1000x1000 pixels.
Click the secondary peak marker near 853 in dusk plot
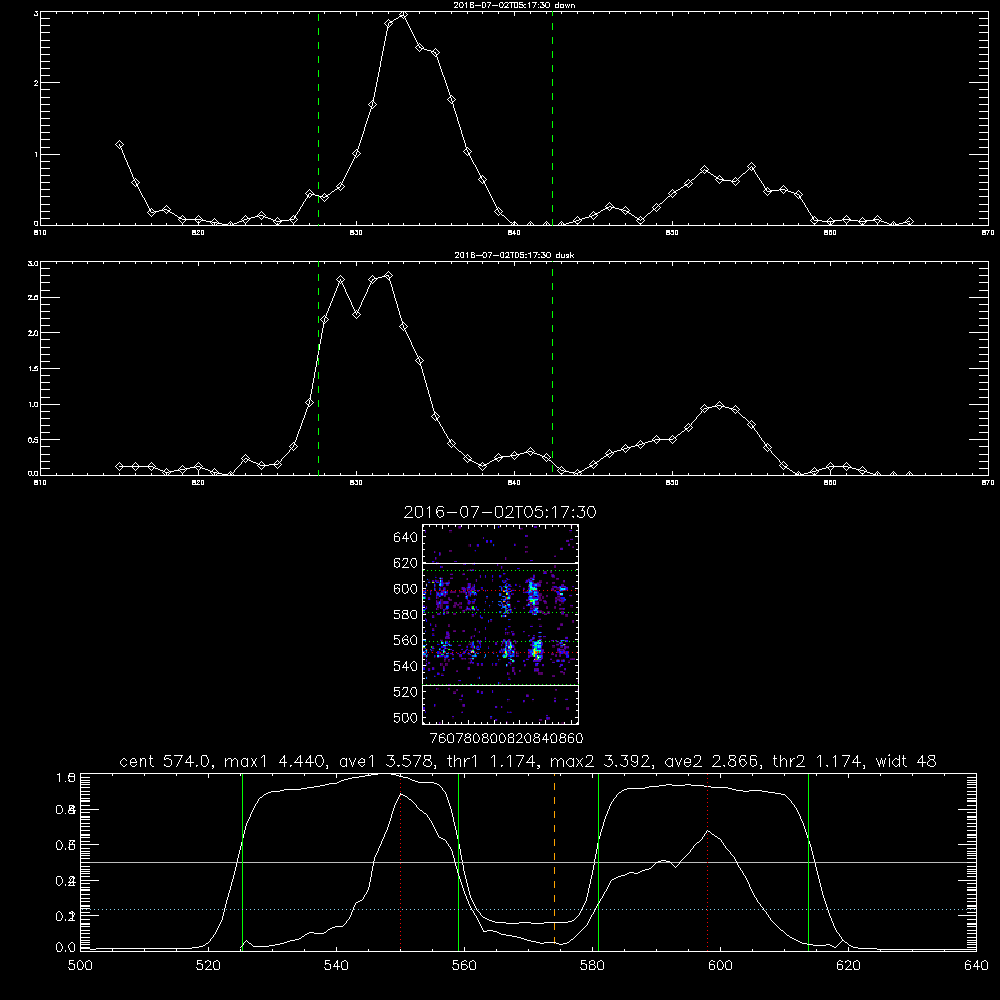720,406
